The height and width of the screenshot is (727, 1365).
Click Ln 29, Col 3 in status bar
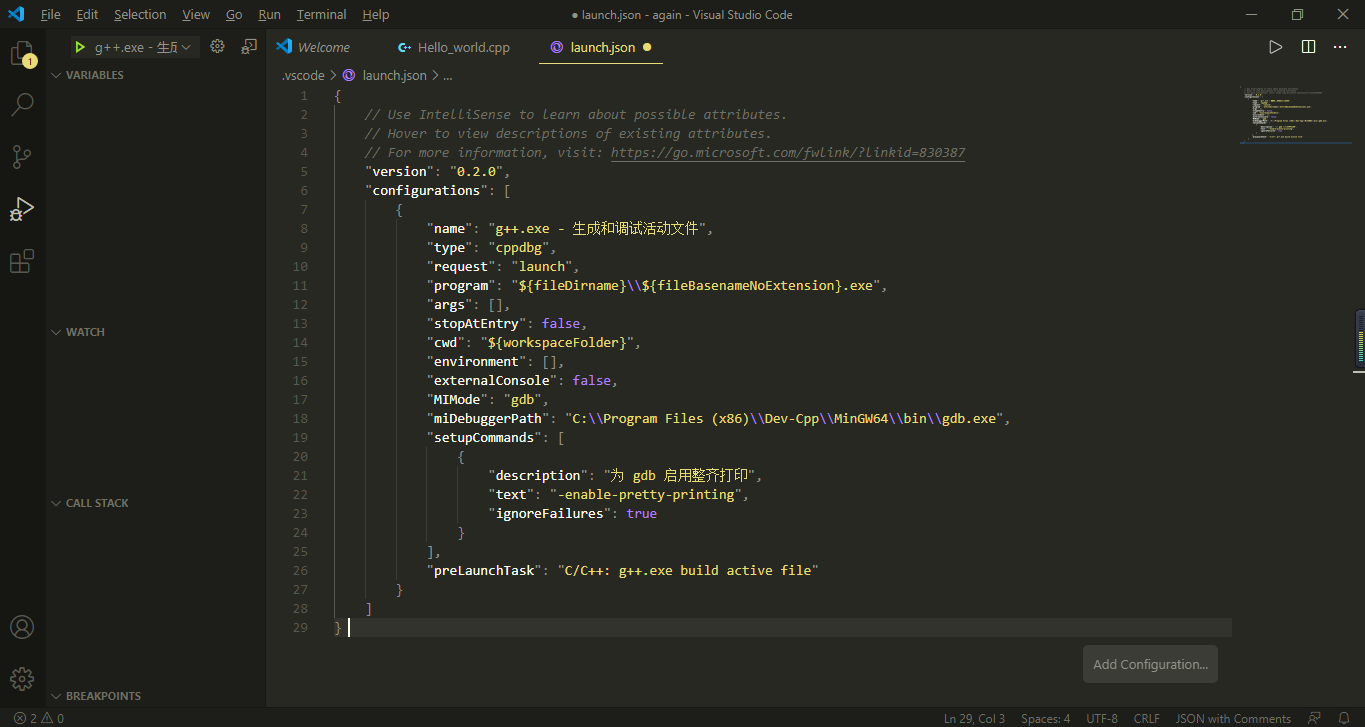tap(975, 718)
